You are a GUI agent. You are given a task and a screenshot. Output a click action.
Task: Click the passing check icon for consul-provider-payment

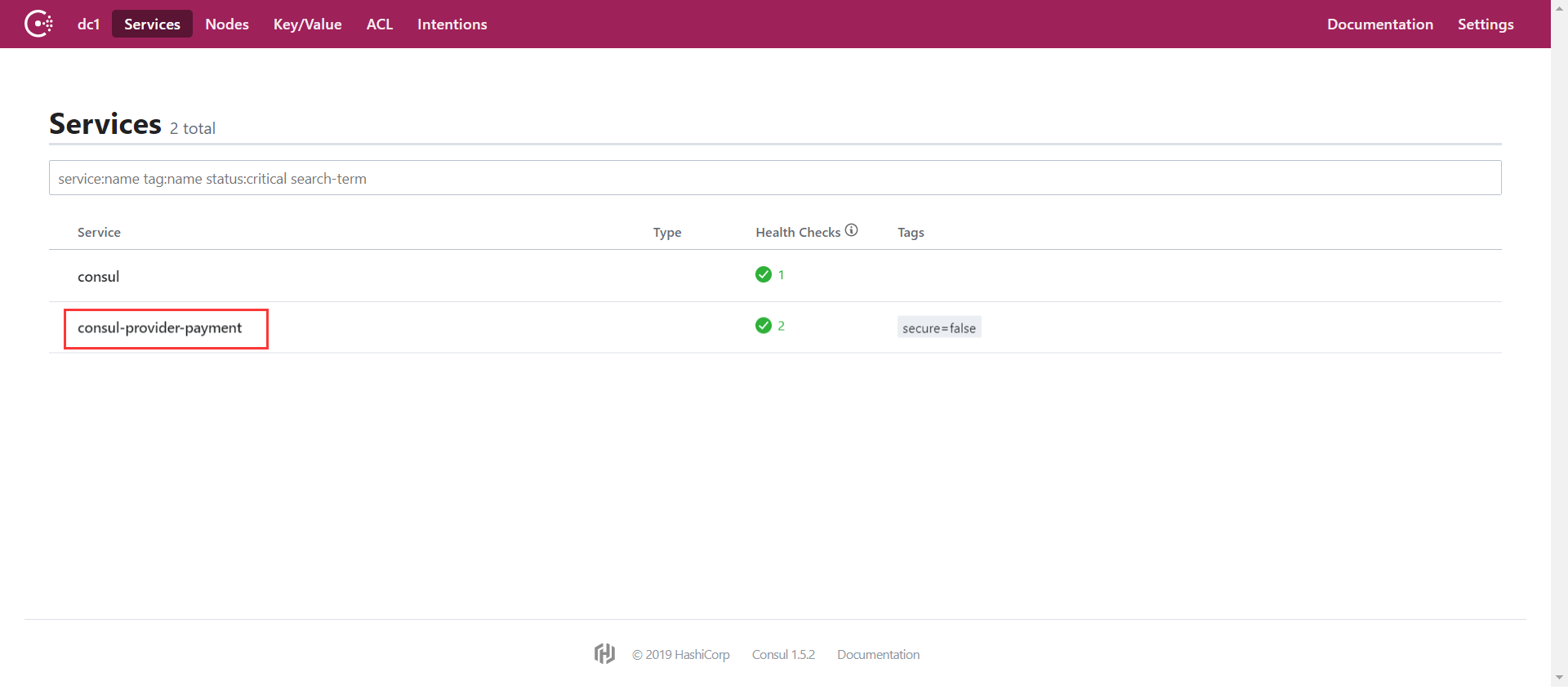[764, 326]
